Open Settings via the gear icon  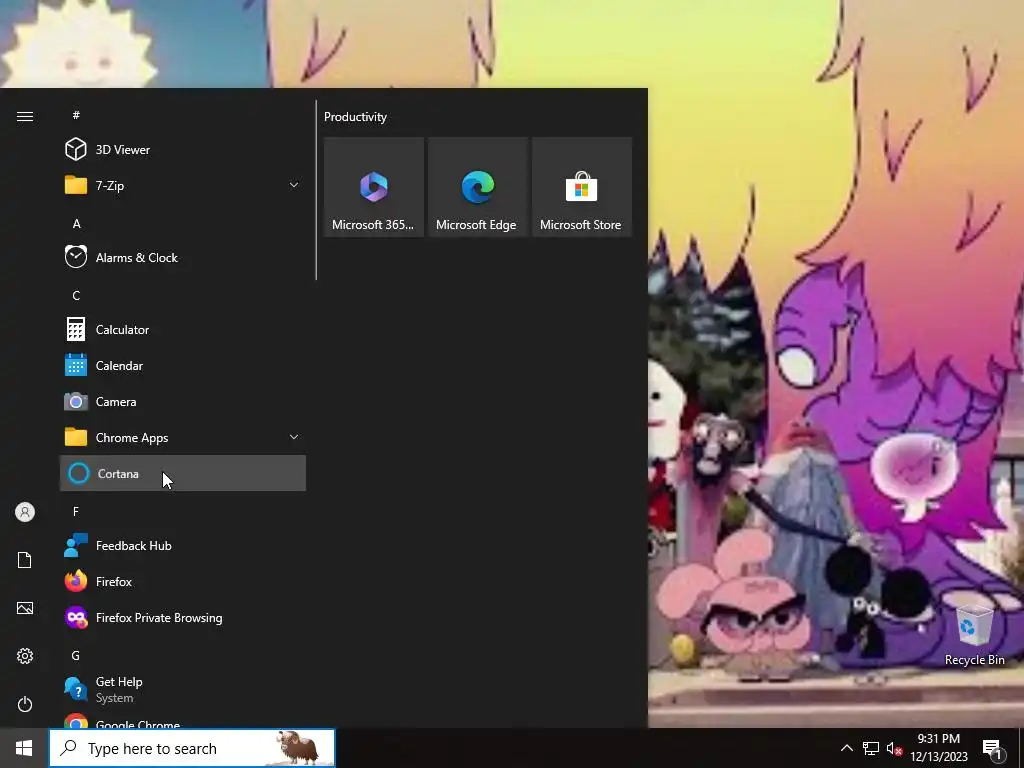click(25, 656)
